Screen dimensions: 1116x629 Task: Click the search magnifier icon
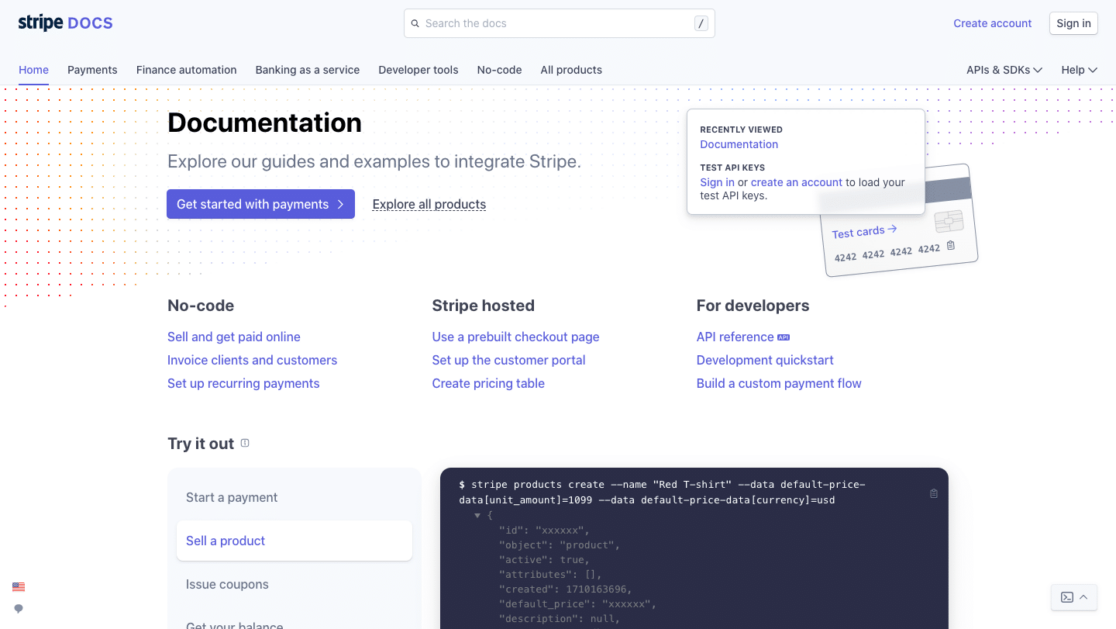pos(415,23)
